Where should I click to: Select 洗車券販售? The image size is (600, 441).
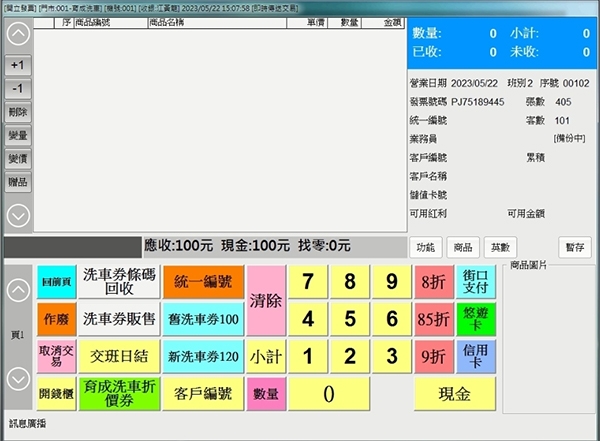[119, 319]
